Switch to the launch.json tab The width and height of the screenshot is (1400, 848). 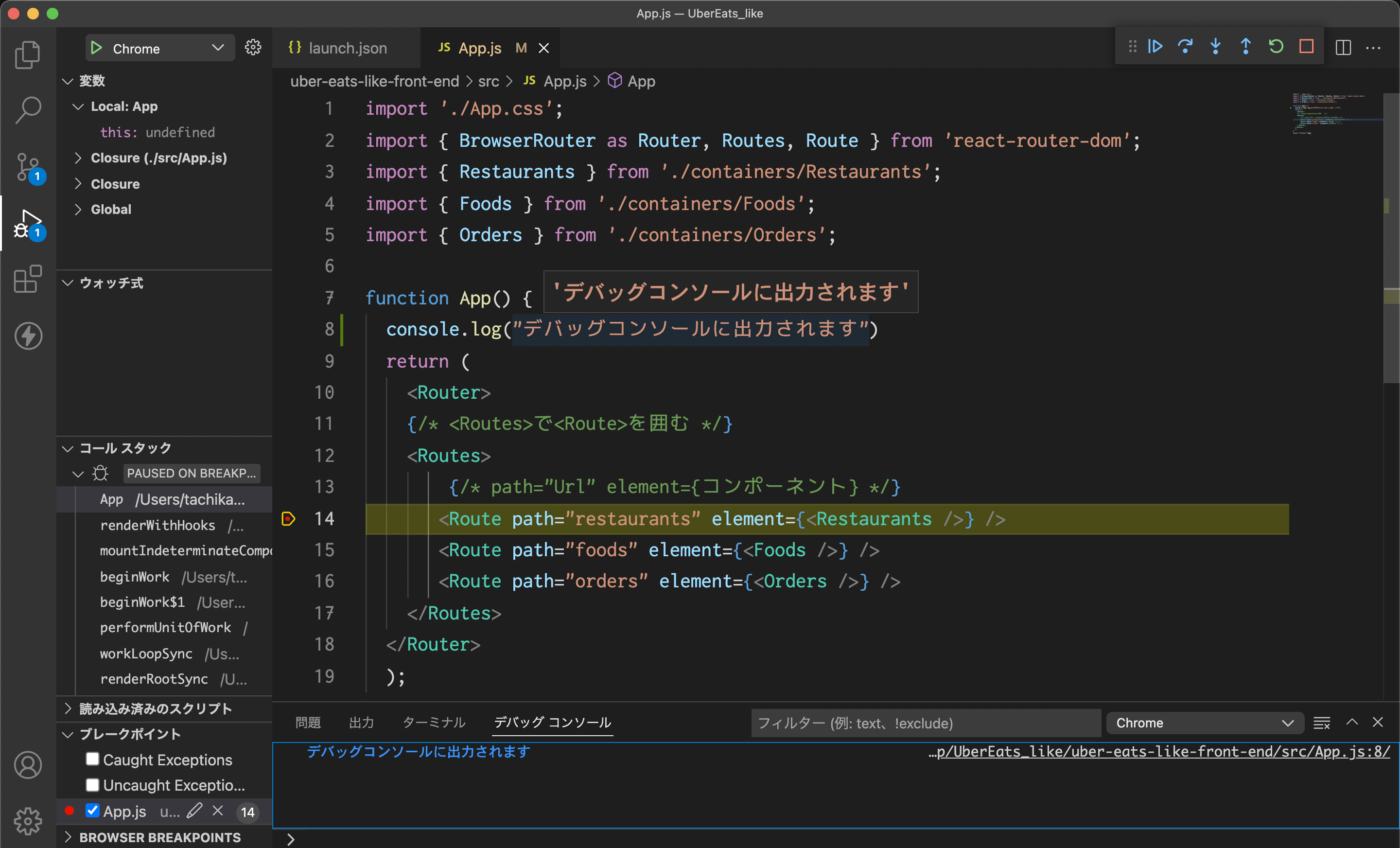click(347, 48)
